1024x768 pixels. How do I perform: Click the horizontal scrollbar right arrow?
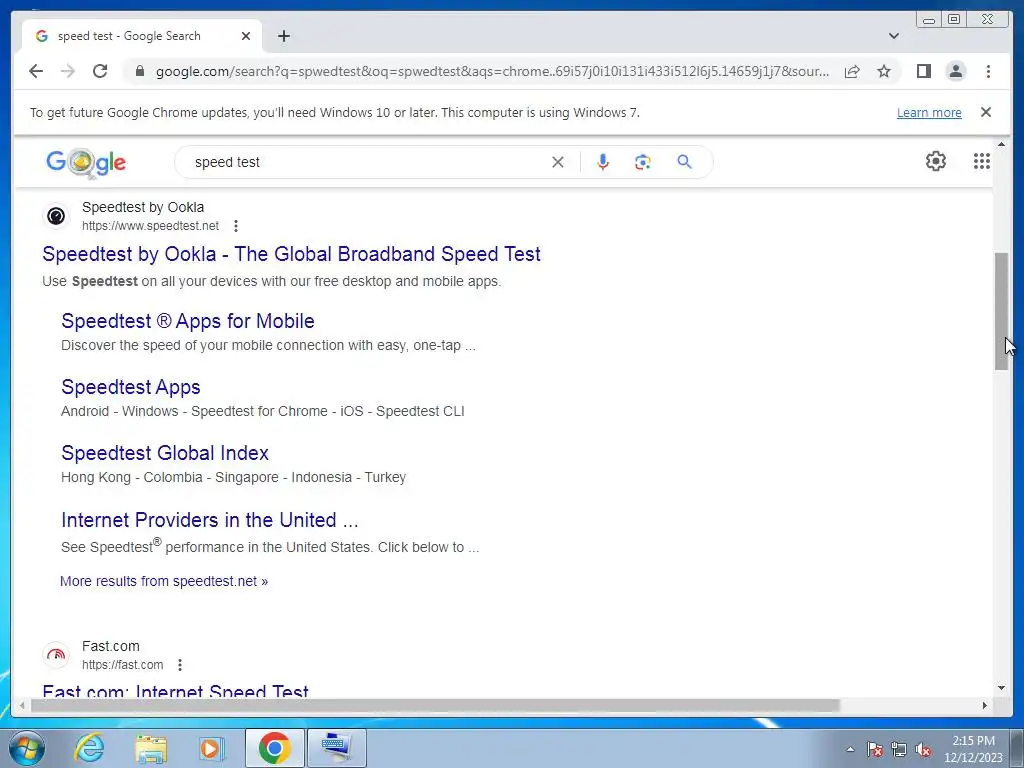[985, 705]
